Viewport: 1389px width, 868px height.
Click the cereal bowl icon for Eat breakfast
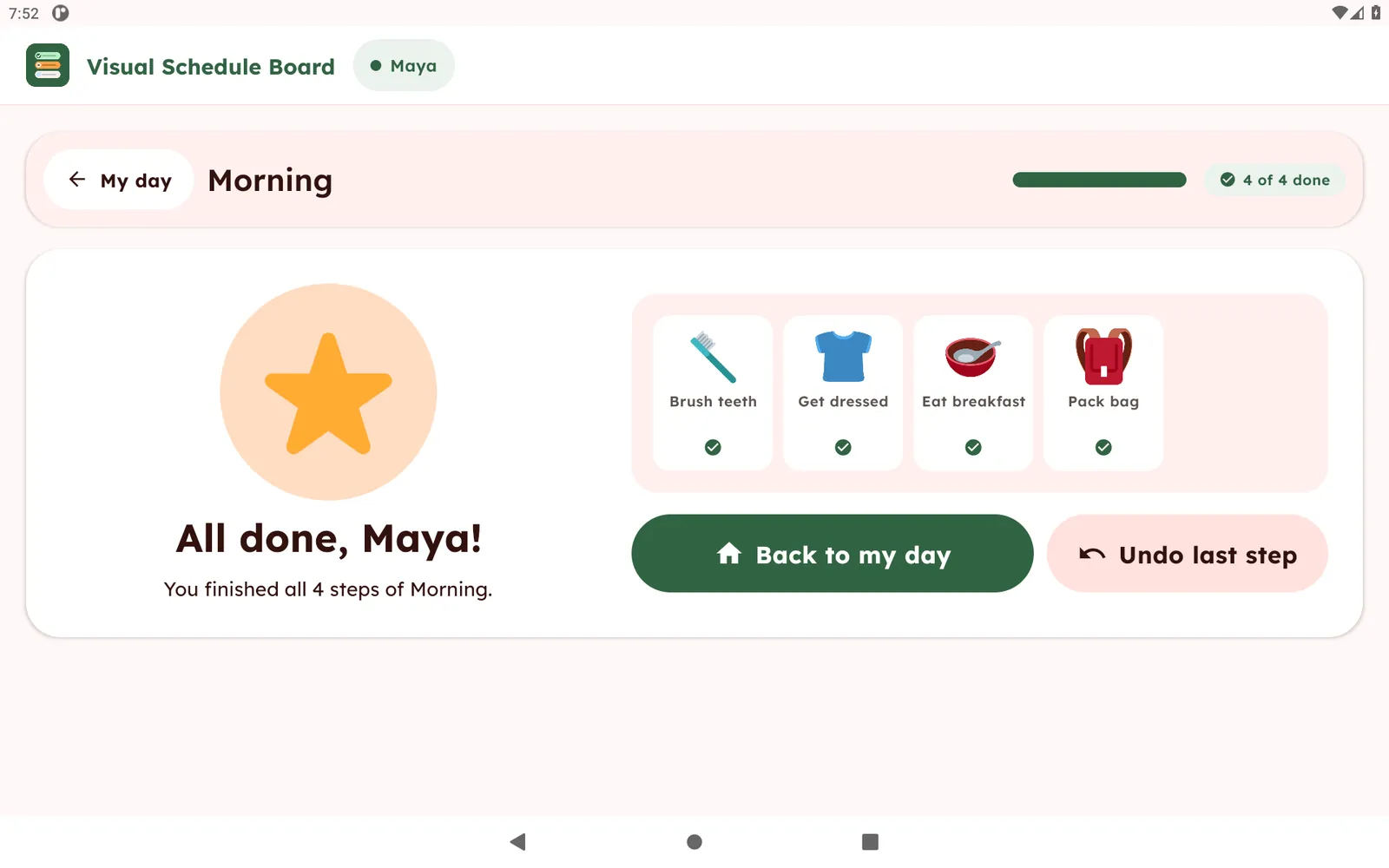point(973,357)
